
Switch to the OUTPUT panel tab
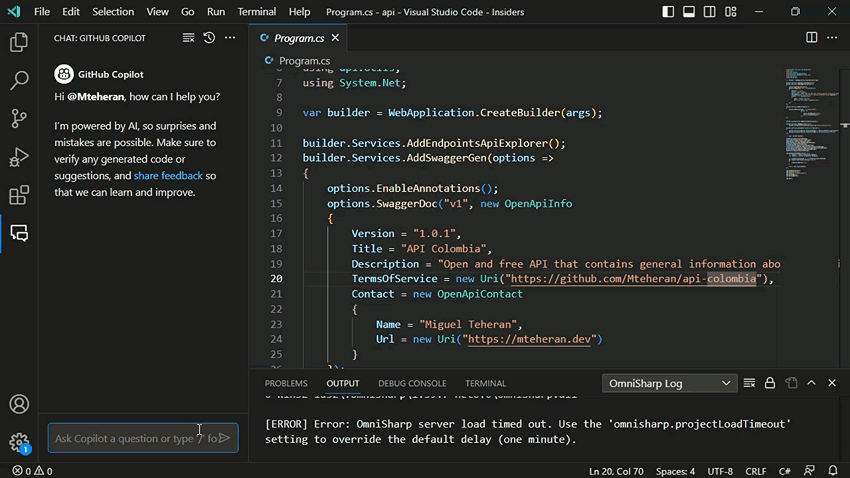click(343, 383)
